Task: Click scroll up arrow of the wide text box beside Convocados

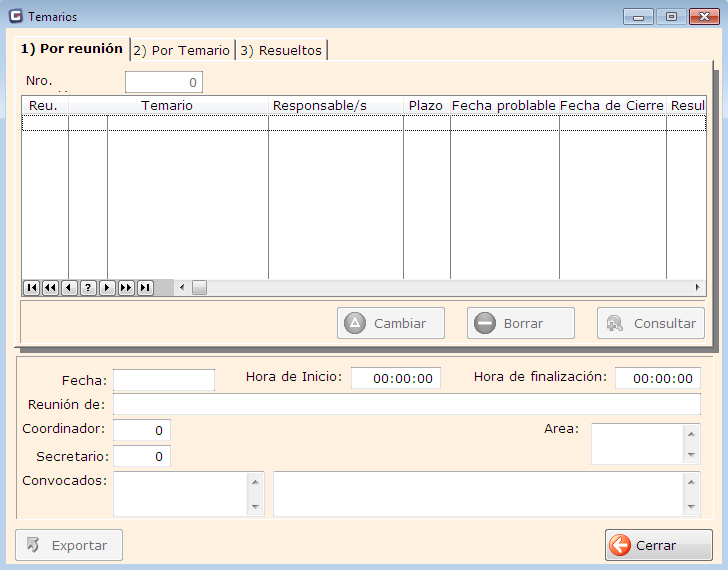Action: 691,482
